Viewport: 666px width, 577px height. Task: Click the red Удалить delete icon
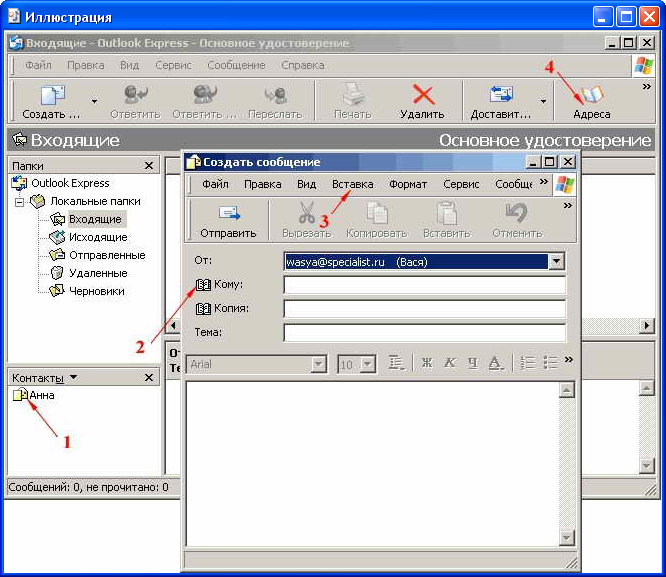click(423, 94)
